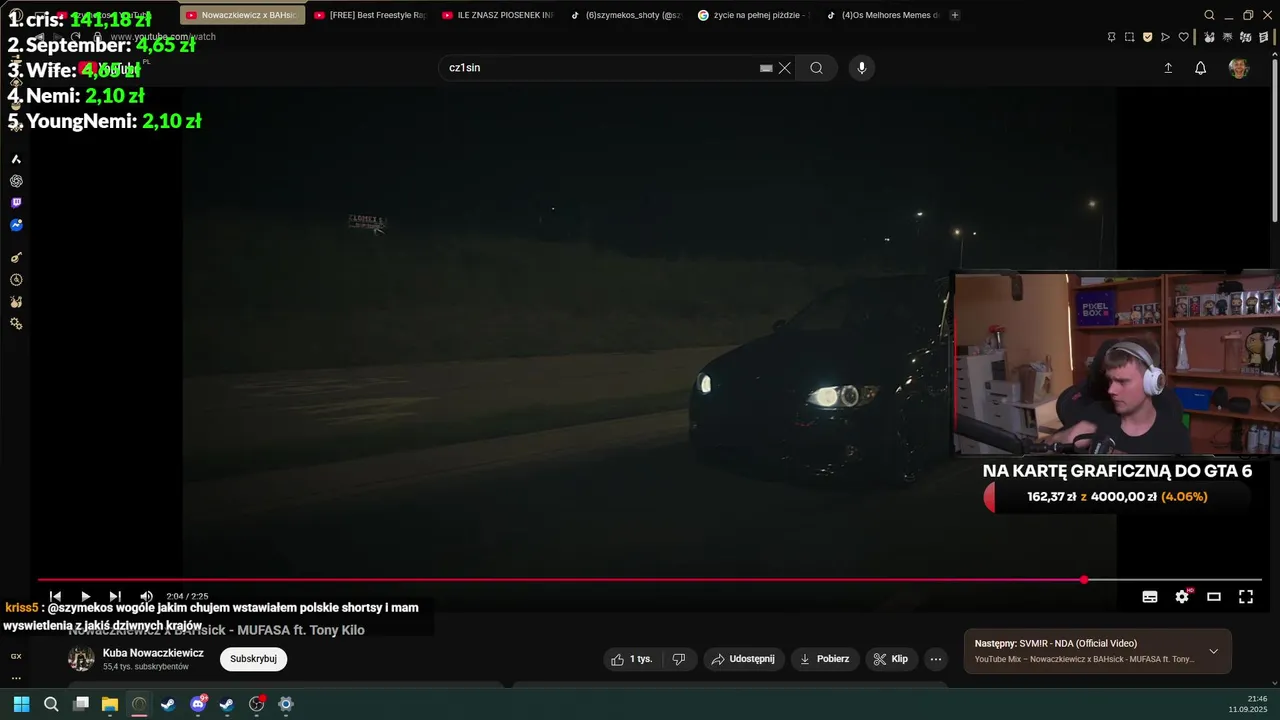Expand the Następny playlist chevron
The width and height of the screenshot is (1280, 720).
(x=1213, y=651)
